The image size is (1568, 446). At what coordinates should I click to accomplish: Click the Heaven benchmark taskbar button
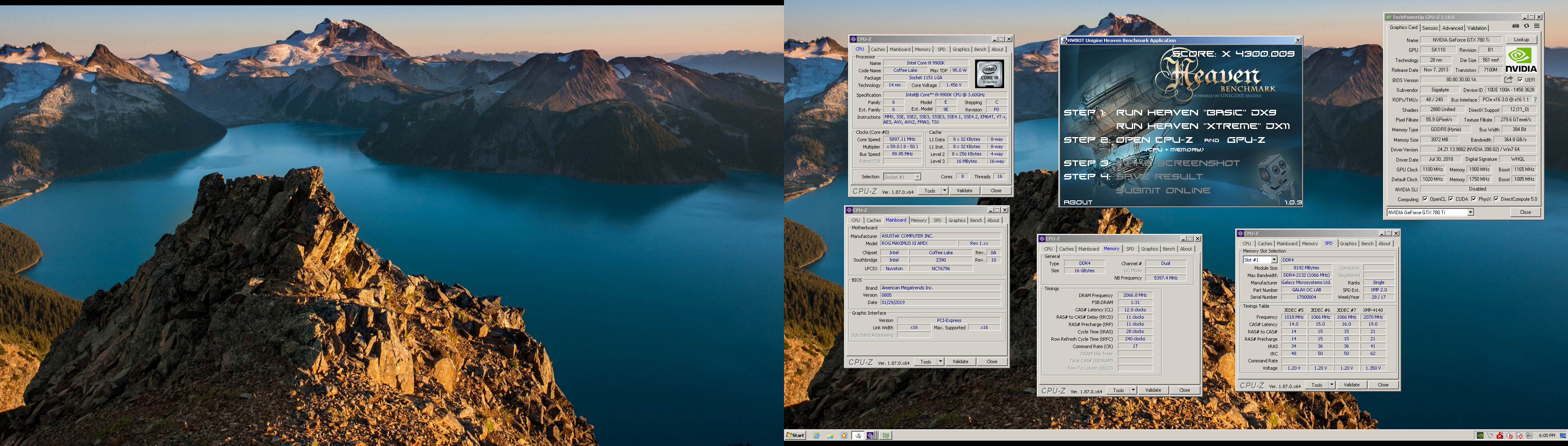click(857, 436)
